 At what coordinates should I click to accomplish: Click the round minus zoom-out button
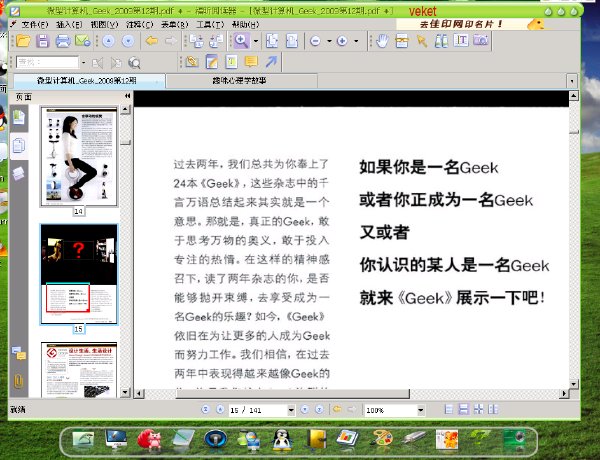(x=315, y=41)
